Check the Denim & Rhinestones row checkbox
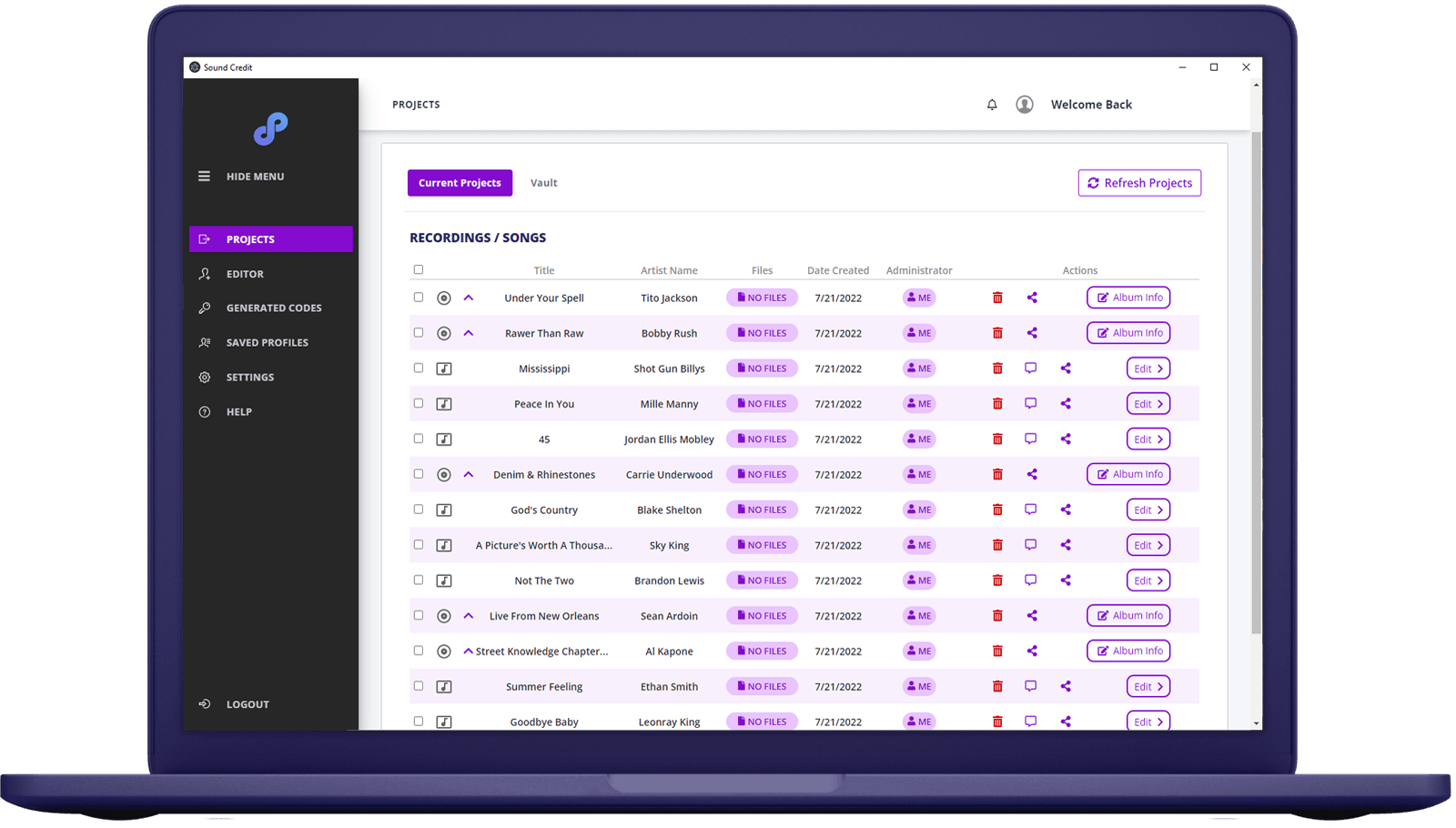The image size is (1456, 828). 418,474
